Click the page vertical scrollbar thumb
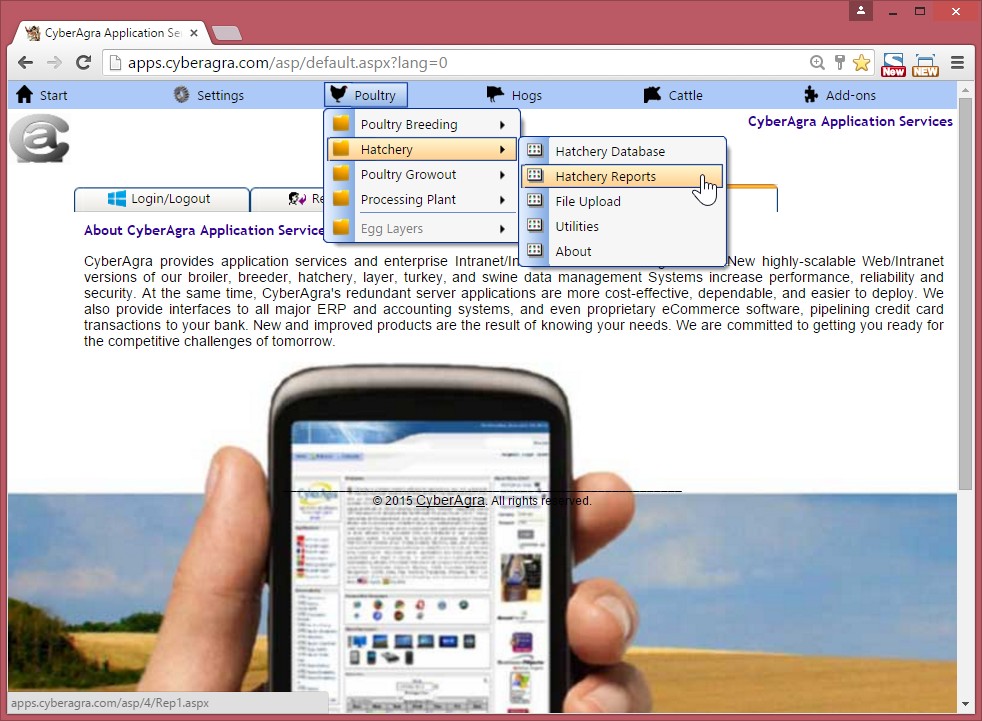This screenshot has width=982, height=721. tap(965, 293)
